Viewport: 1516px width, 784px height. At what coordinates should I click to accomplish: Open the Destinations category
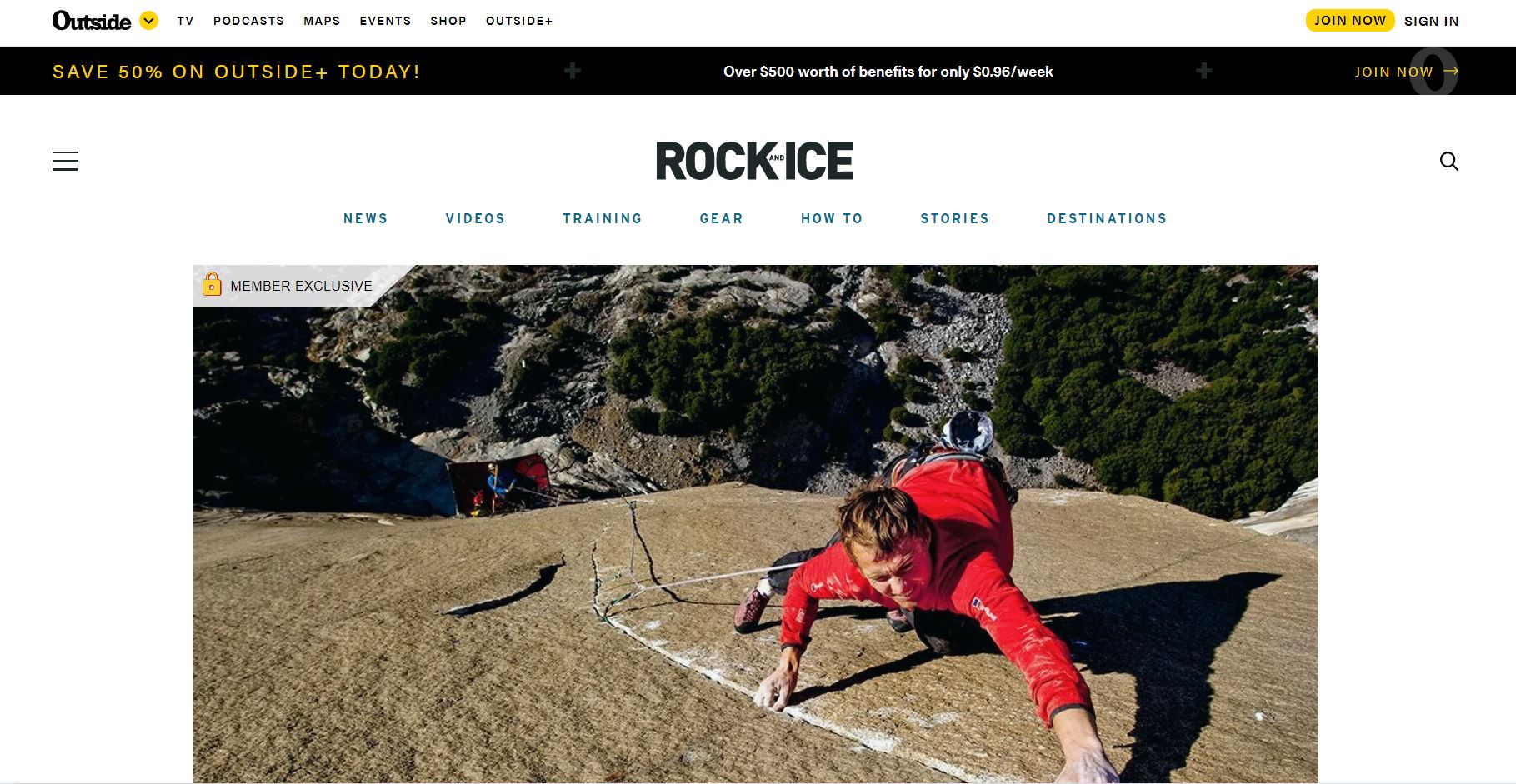(1107, 218)
